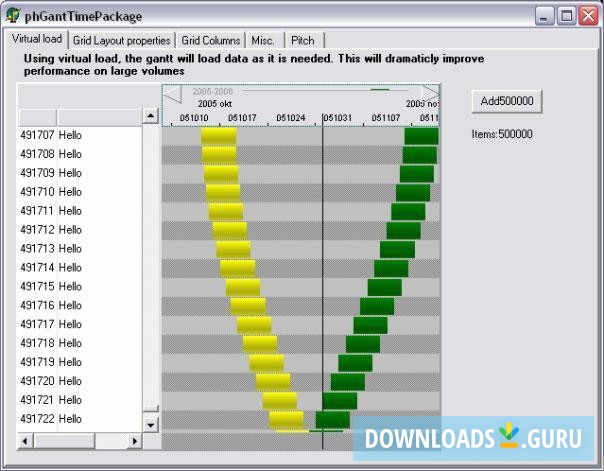Viewport: 604px width, 471px height.
Task: Click the grid vertical scroll up arrow
Action: [151, 116]
